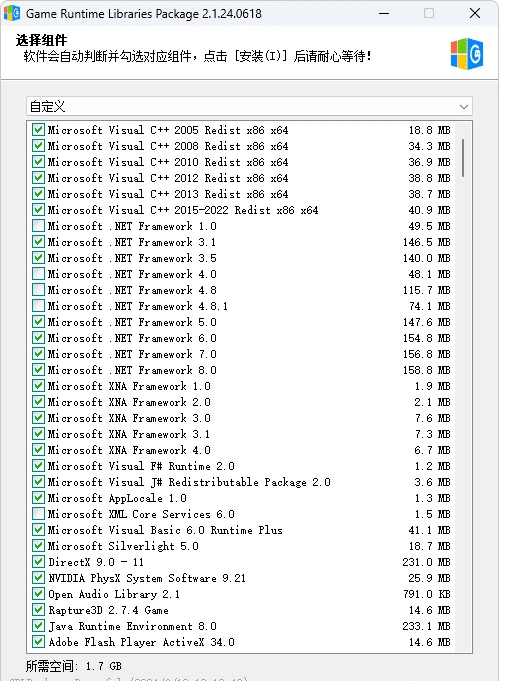Screen dimensions: 508x681
Task: Uncheck .NET Framework 7.0 checkbox
Action: (x=38, y=354)
